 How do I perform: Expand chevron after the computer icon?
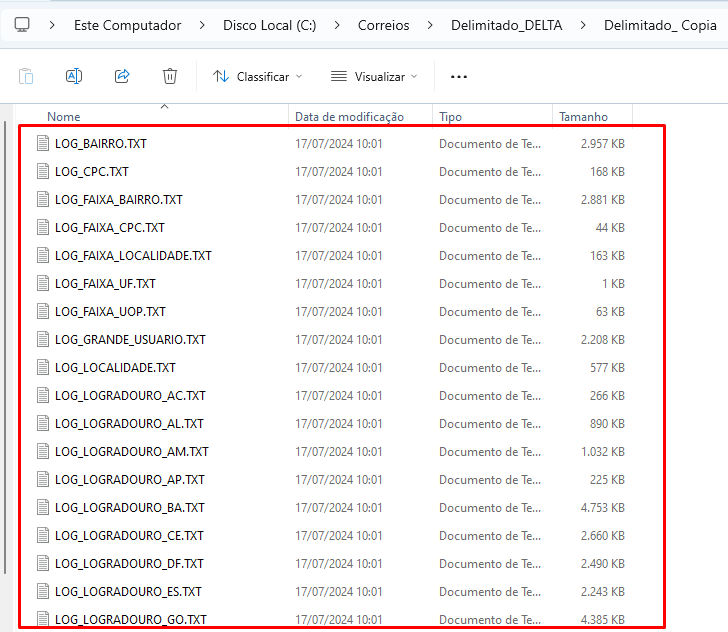(x=52, y=25)
